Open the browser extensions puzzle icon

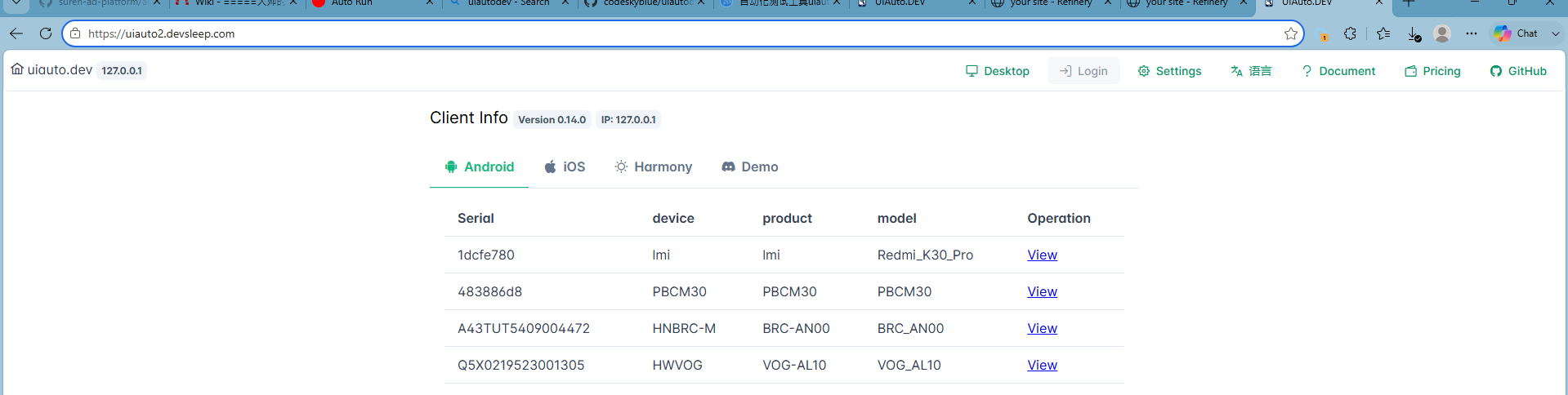[x=1350, y=33]
